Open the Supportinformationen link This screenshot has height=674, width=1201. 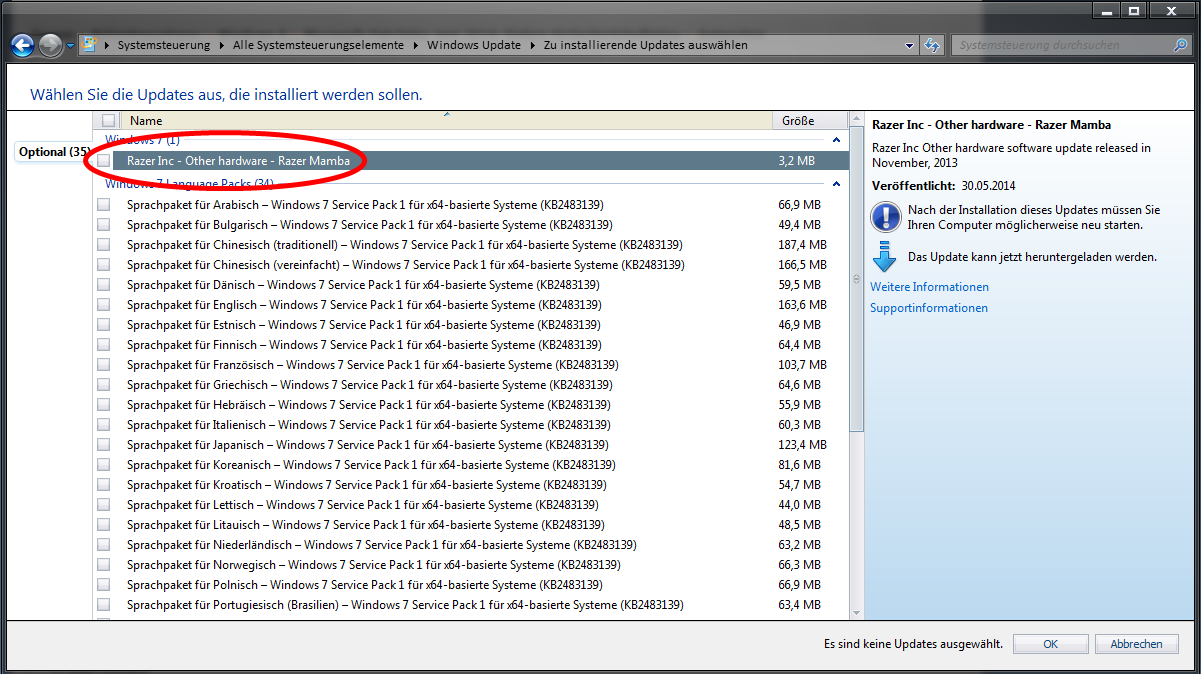pyautogui.click(x=929, y=308)
